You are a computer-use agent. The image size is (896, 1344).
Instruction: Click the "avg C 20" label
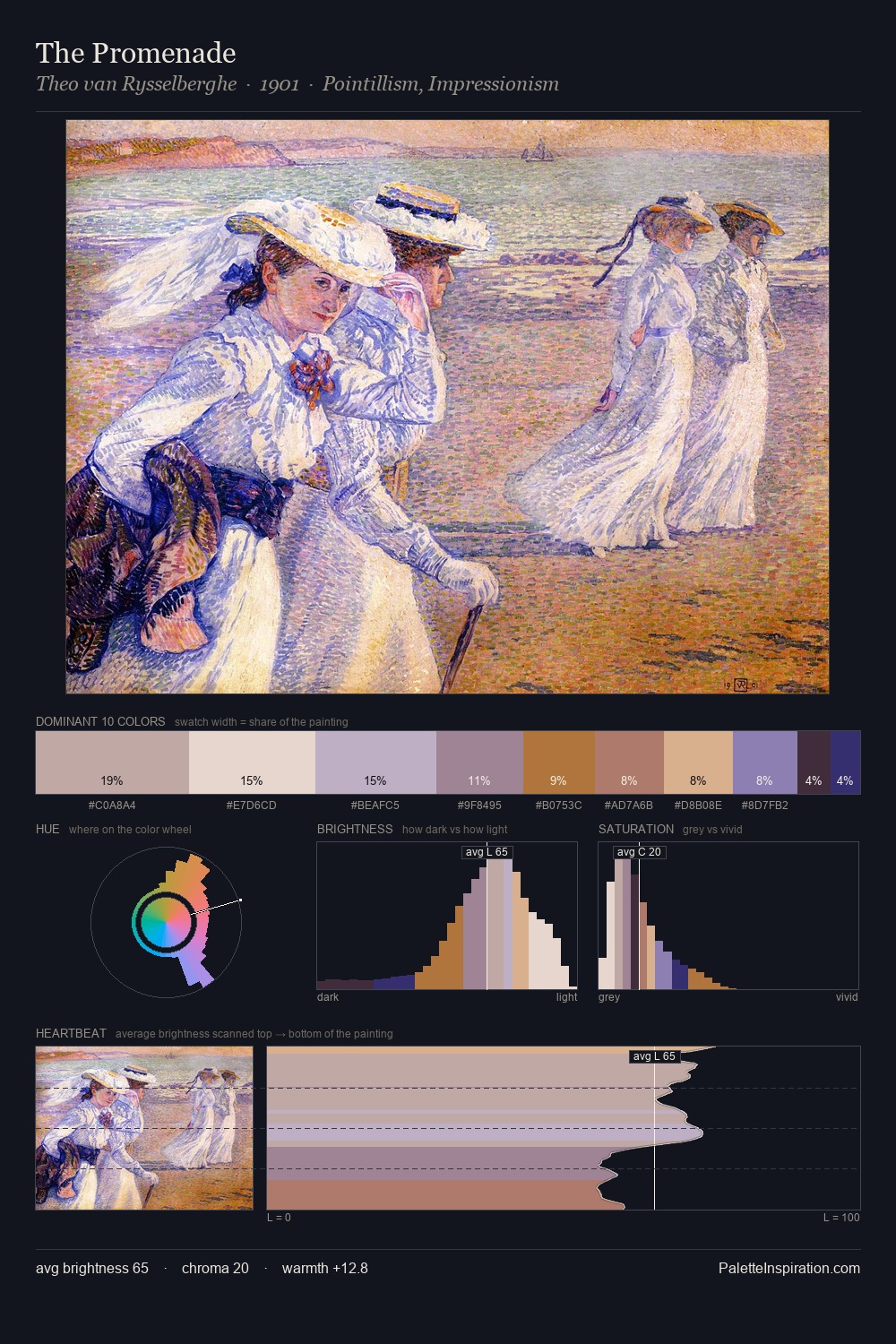coord(639,852)
